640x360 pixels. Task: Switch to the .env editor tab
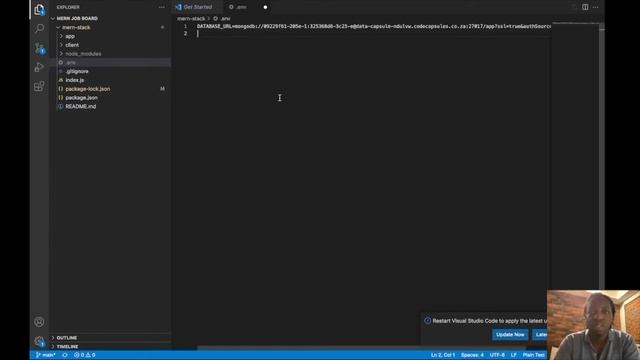(242, 7)
